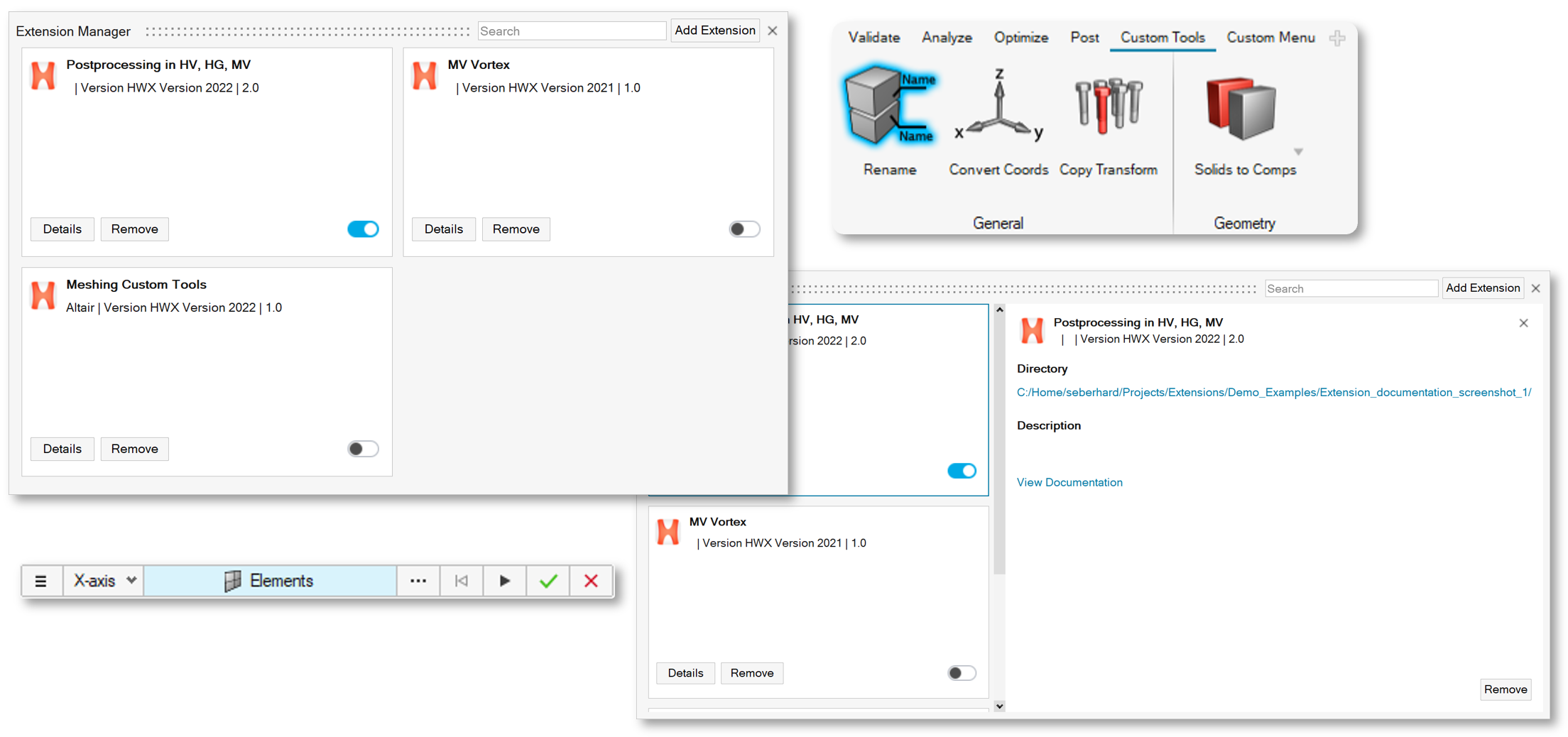Switch to the Analyze tab
Image resolution: width=1568 pixels, height=737 pixels.
point(947,38)
